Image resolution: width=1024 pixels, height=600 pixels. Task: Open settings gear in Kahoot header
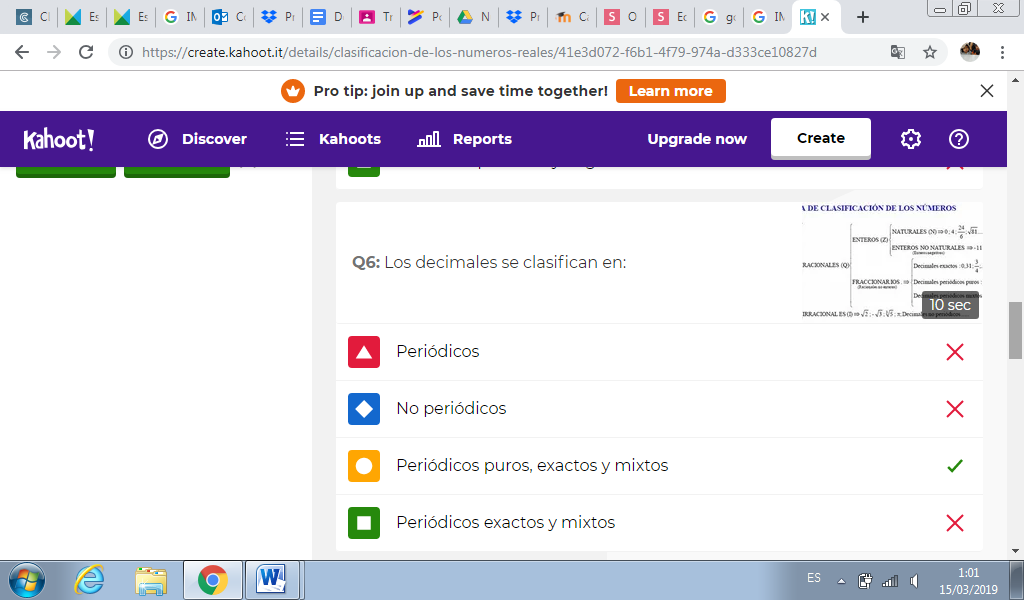point(910,138)
